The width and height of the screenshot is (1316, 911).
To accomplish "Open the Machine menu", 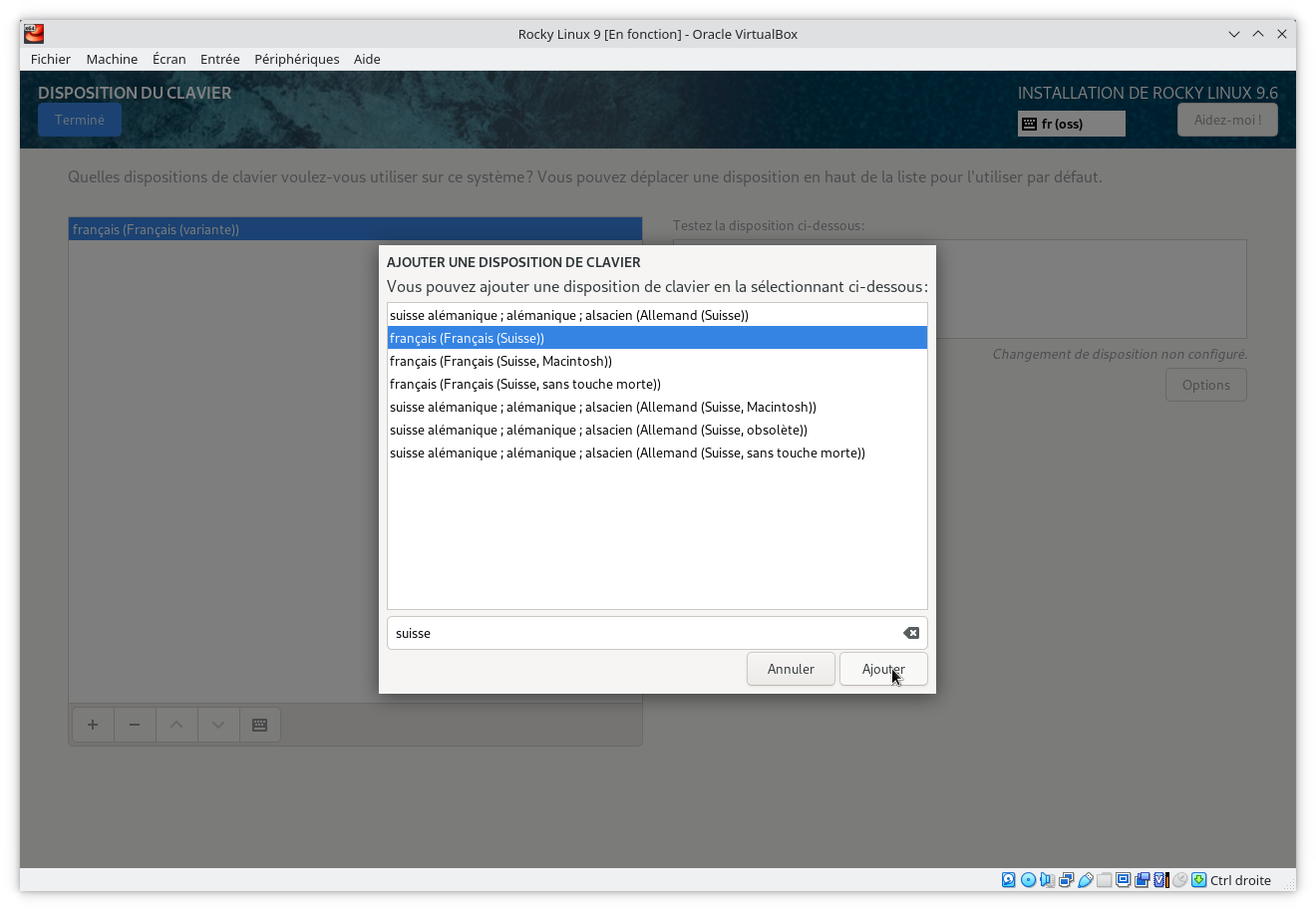I will (112, 59).
